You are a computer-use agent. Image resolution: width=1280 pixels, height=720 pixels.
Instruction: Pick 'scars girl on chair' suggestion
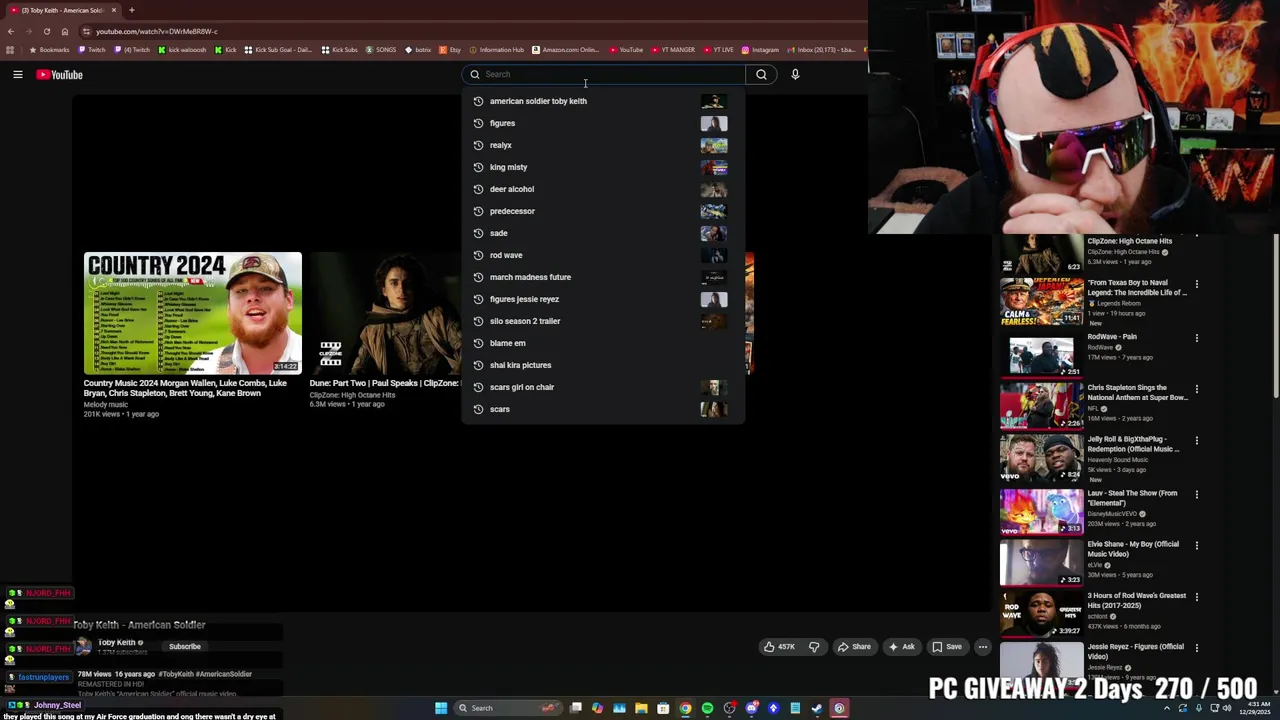point(603,387)
